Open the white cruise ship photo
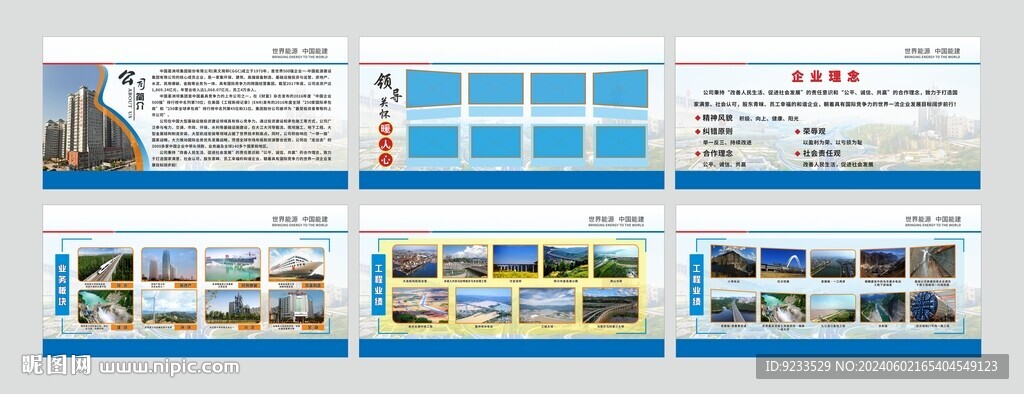 [x=296, y=264]
